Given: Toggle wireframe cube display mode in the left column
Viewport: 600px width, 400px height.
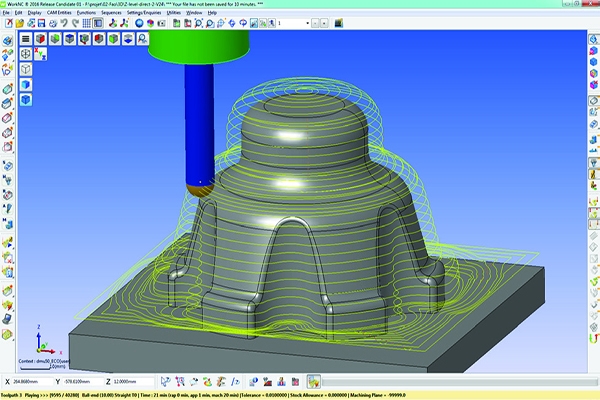Looking at the screenshot, I should tap(26, 70).
